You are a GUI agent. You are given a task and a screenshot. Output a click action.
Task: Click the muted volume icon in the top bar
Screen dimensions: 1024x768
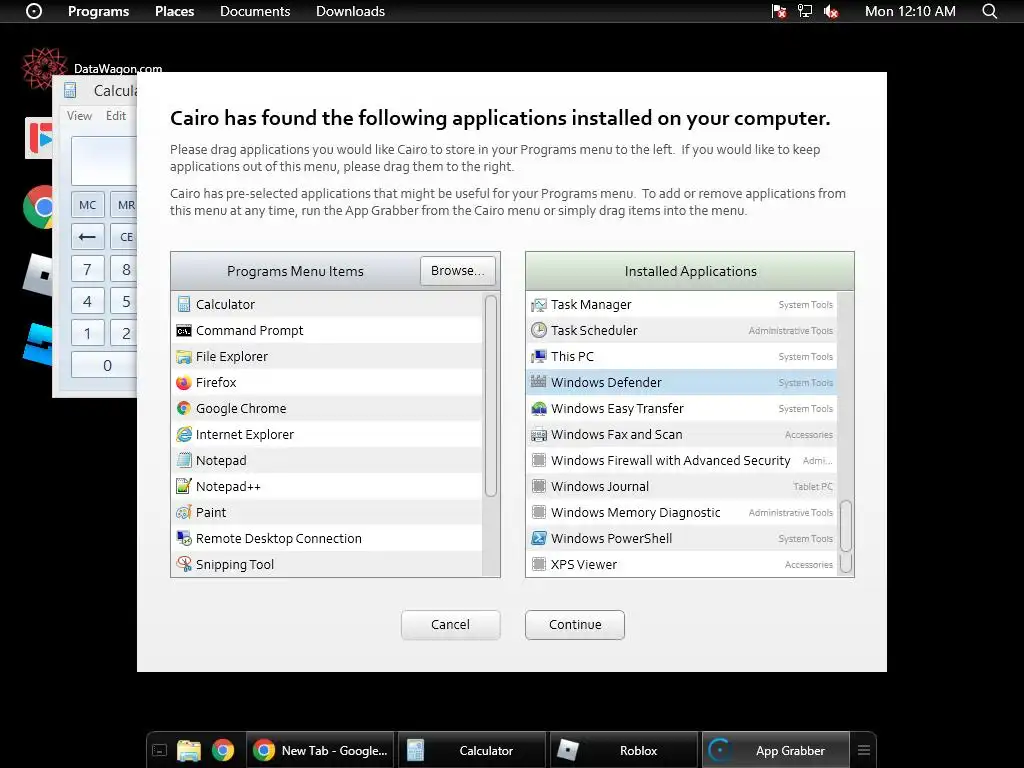pyautogui.click(x=831, y=11)
